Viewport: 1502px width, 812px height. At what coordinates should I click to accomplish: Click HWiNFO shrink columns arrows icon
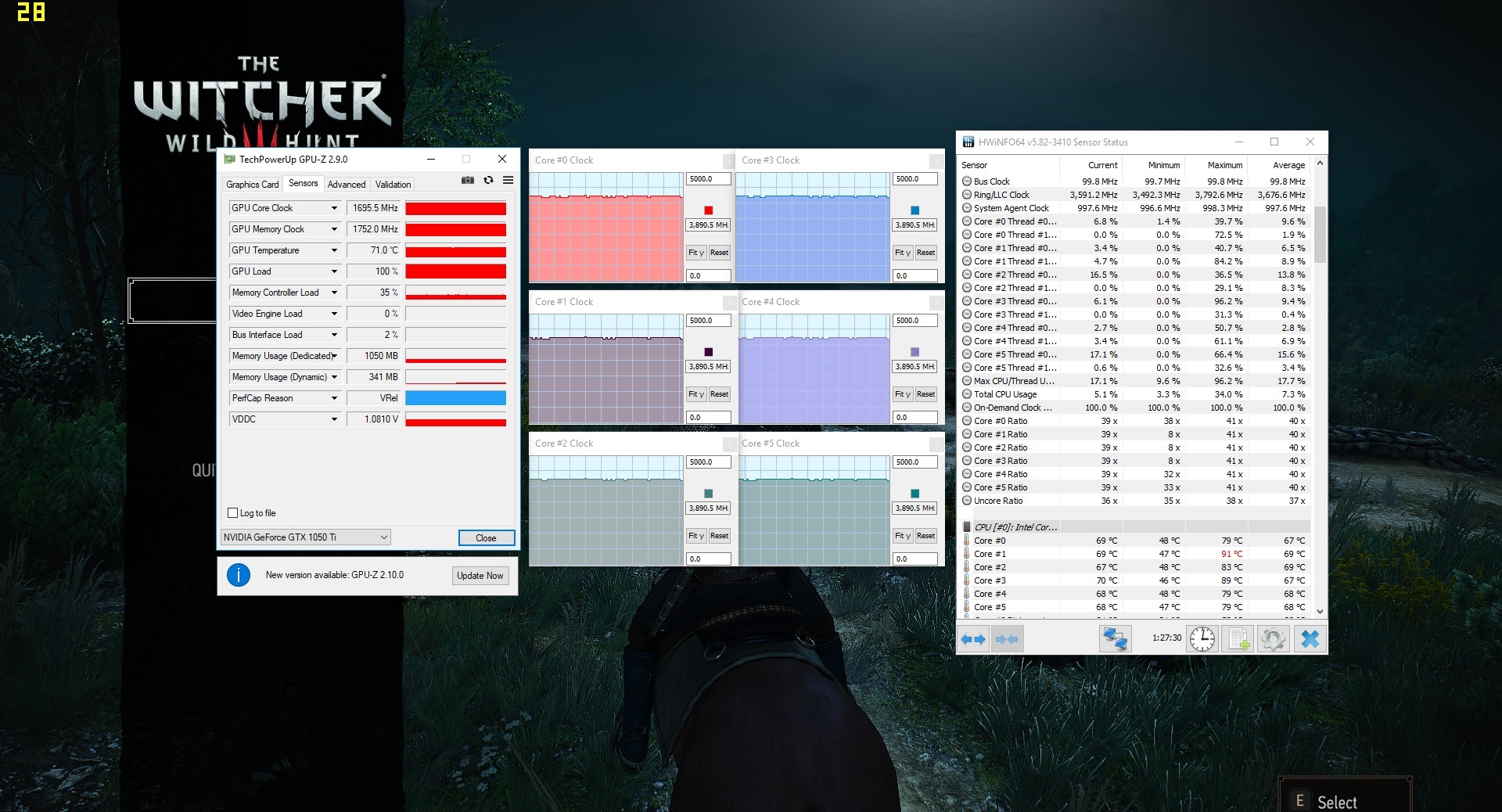click(1007, 639)
